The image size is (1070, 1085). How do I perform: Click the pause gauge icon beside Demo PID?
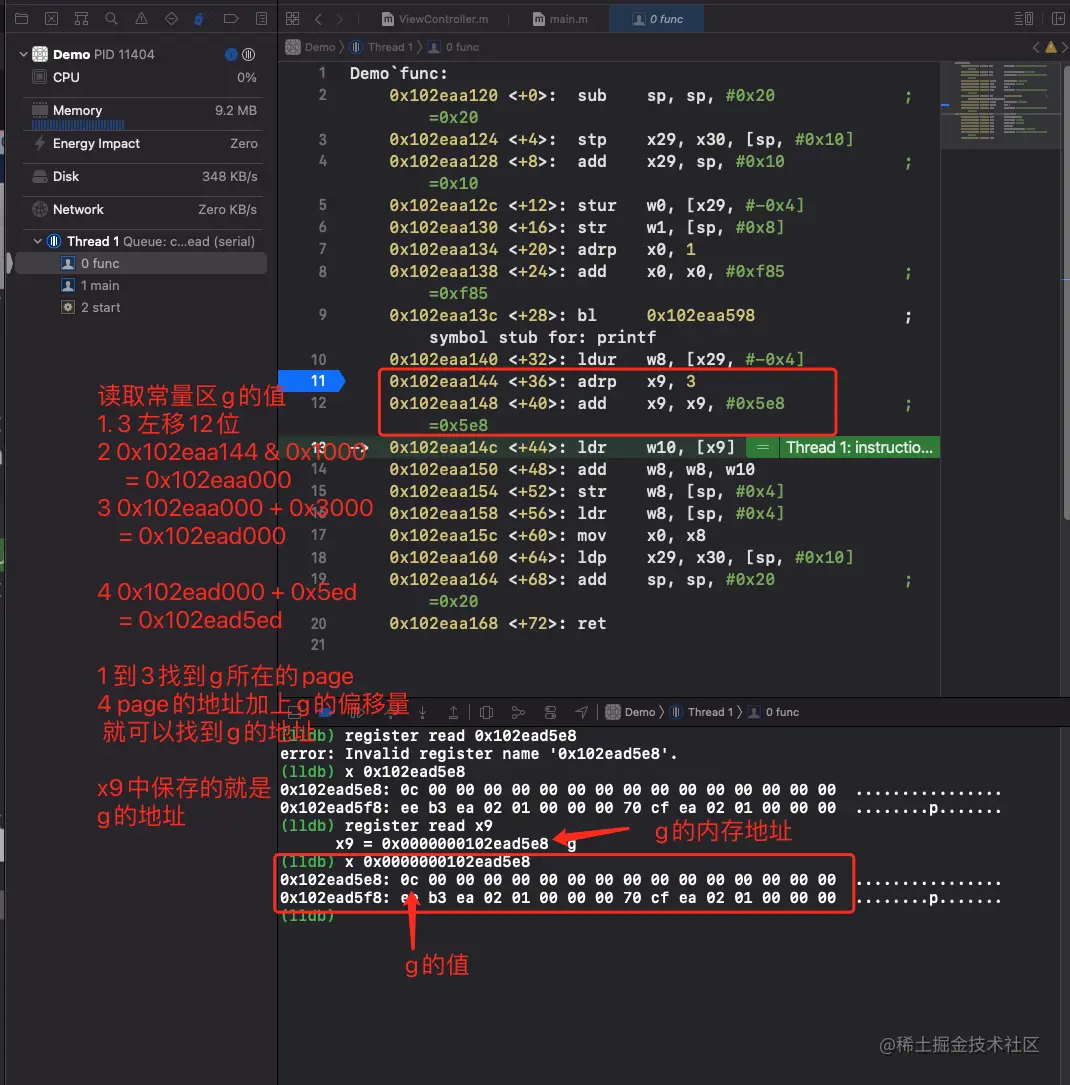point(248,54)
